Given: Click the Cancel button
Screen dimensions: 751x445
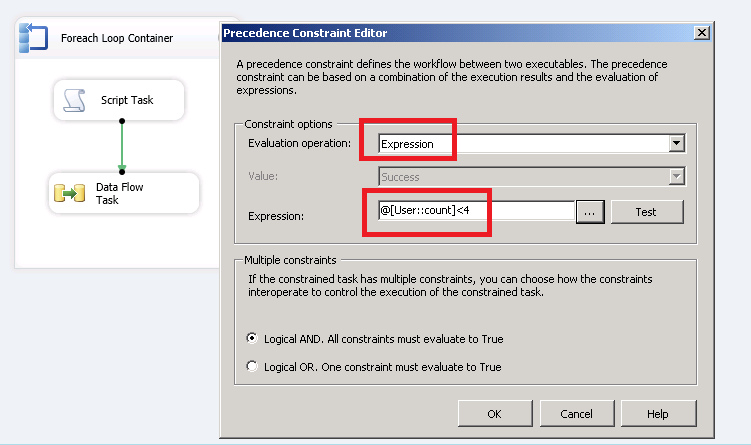Looking at the screenshot, I should tap(576, 413).
